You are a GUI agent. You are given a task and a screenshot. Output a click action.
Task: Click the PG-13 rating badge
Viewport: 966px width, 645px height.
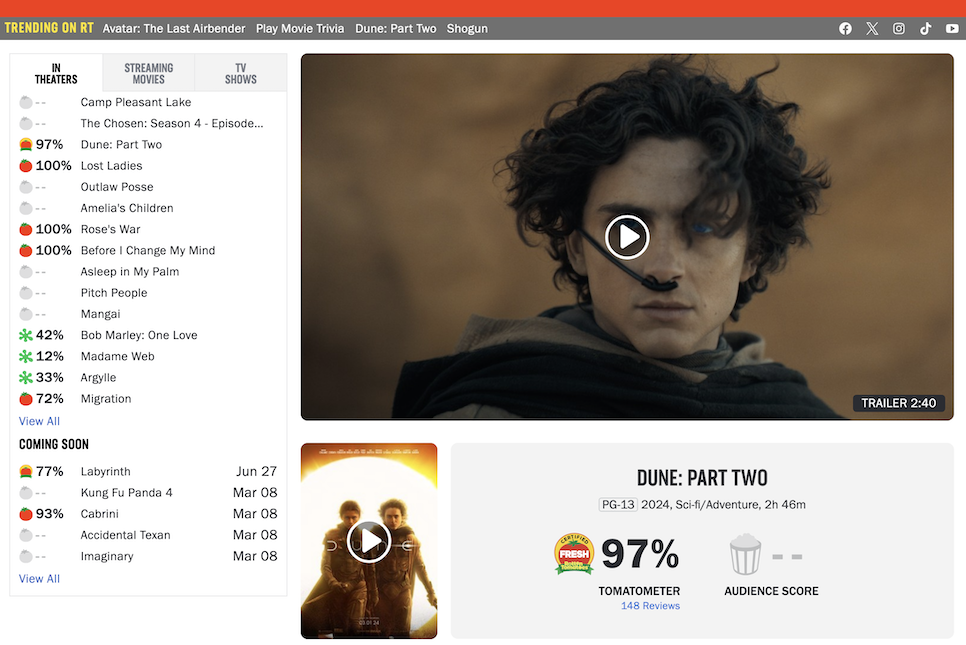coord(618,505)
